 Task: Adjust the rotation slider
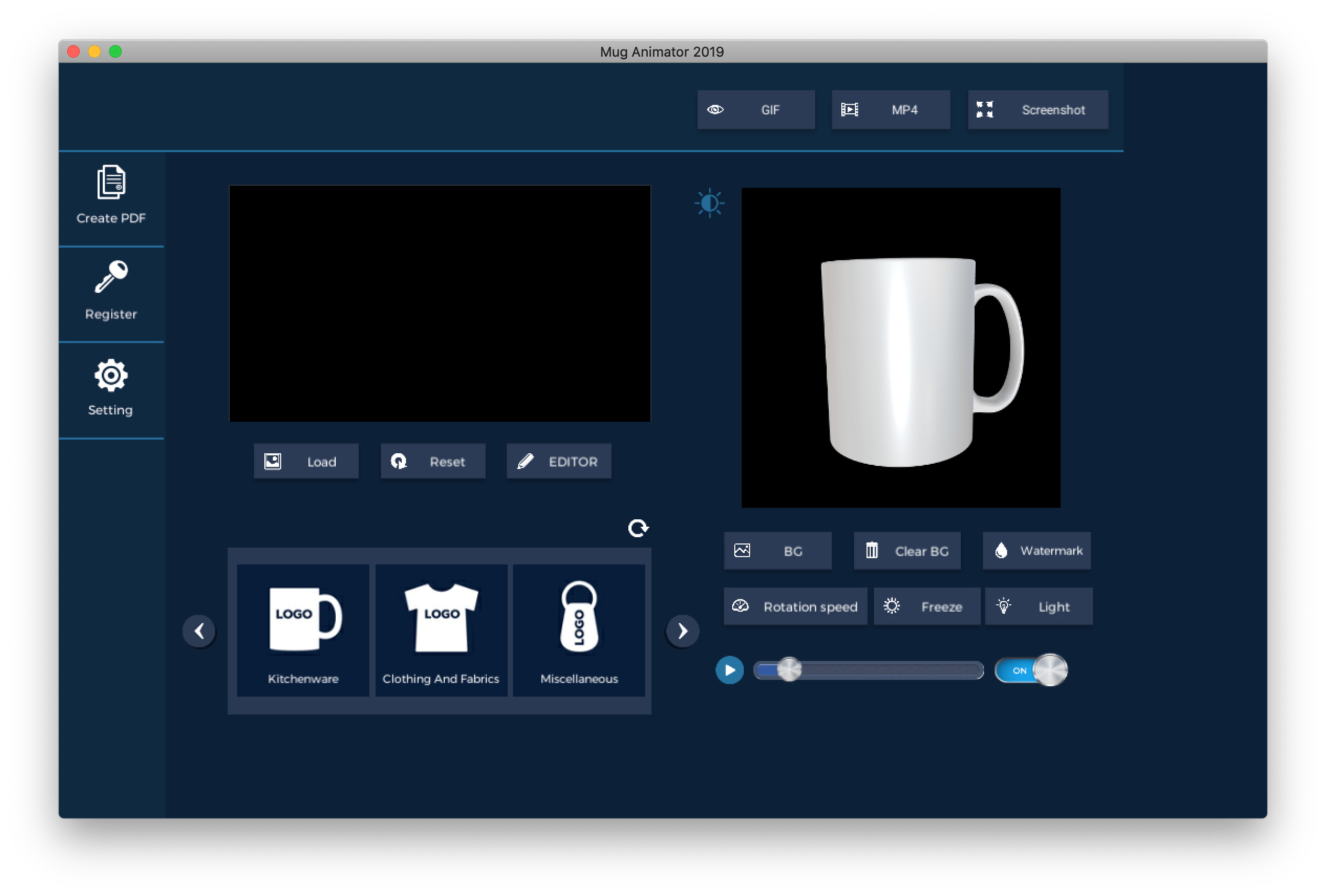coord(789,670)
